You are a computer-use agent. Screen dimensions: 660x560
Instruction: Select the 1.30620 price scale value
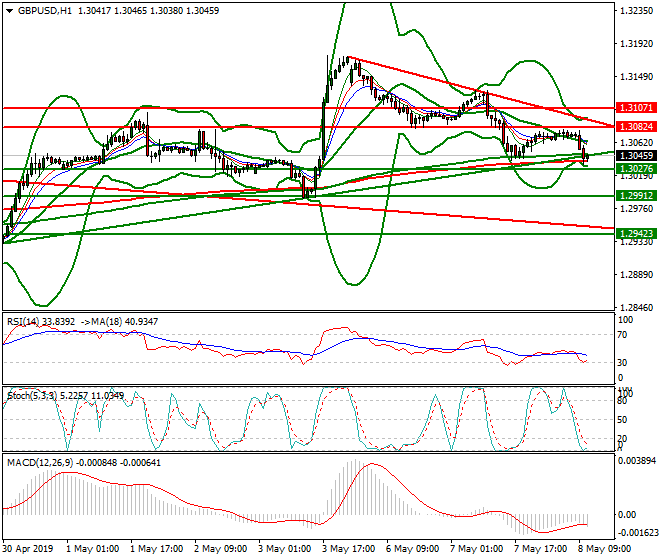pyautogui.click(x=637, y=143)
